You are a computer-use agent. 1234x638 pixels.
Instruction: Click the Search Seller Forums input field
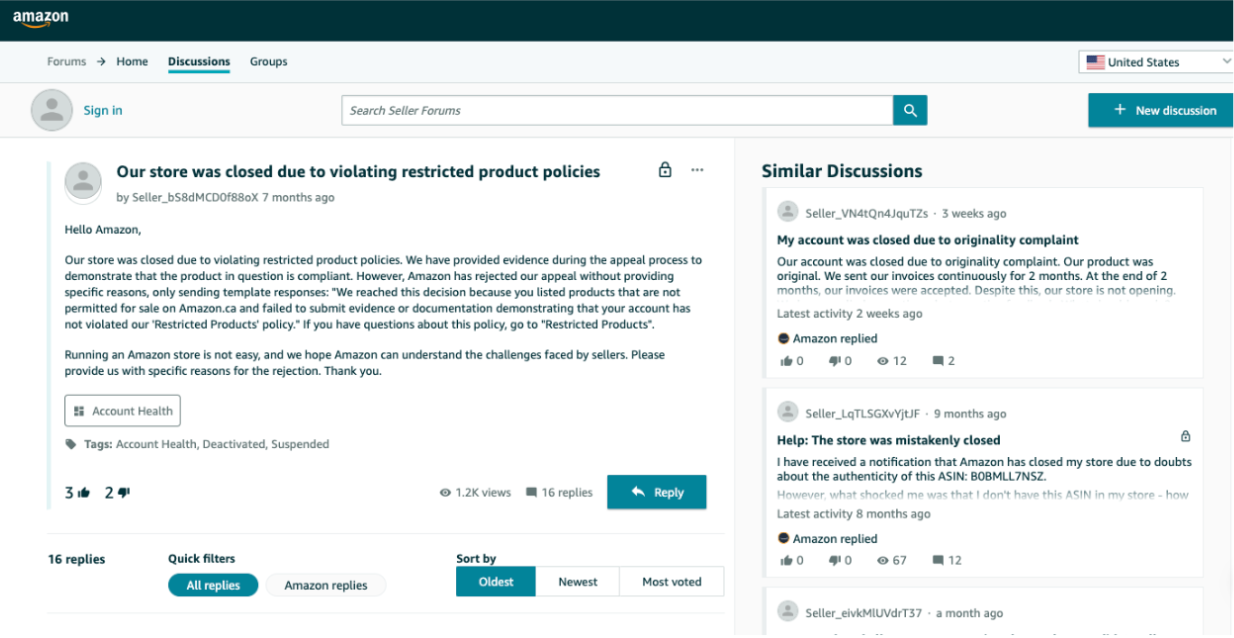point(616,111)
